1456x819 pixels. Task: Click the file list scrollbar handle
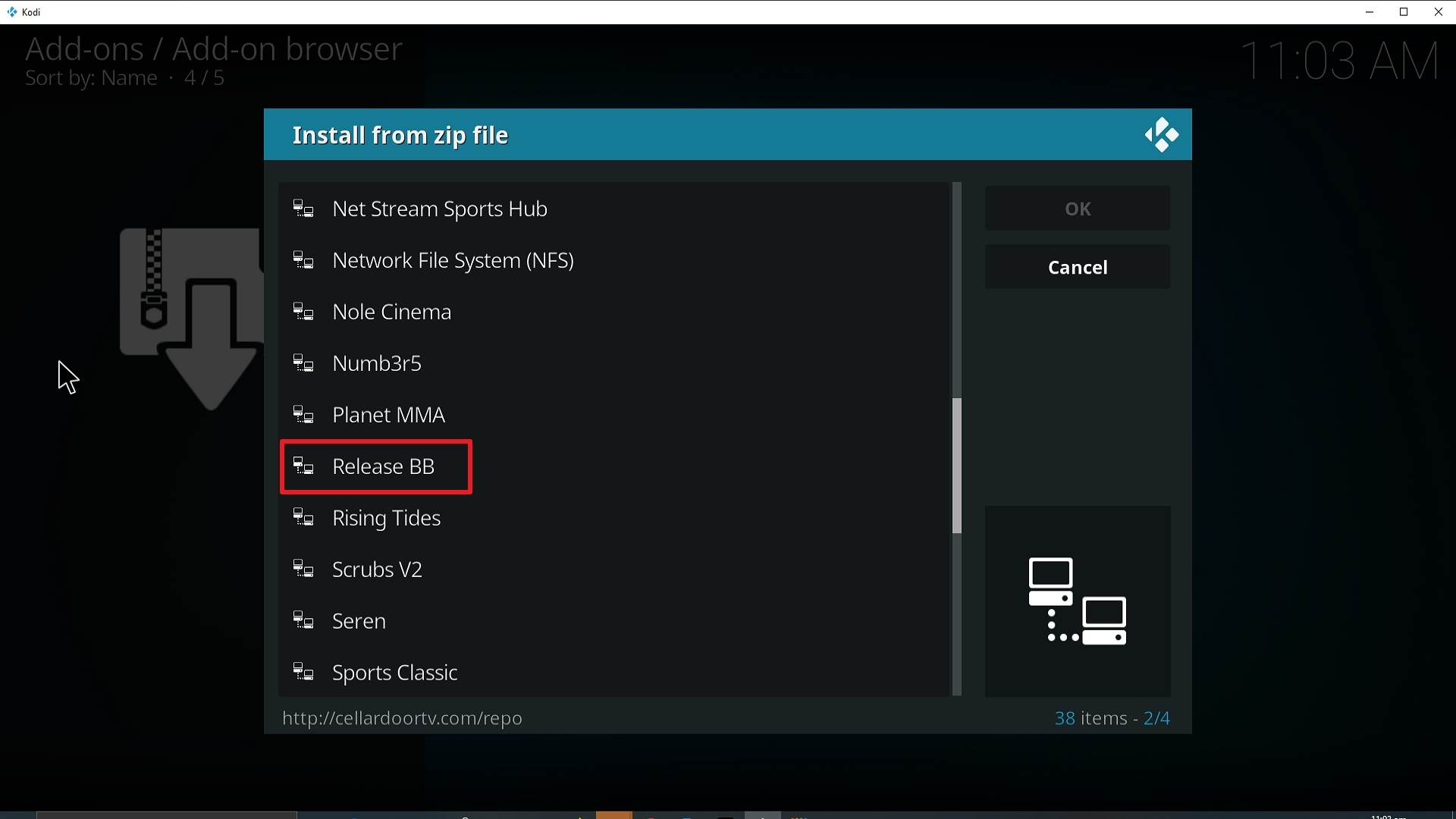coord(957,466)
